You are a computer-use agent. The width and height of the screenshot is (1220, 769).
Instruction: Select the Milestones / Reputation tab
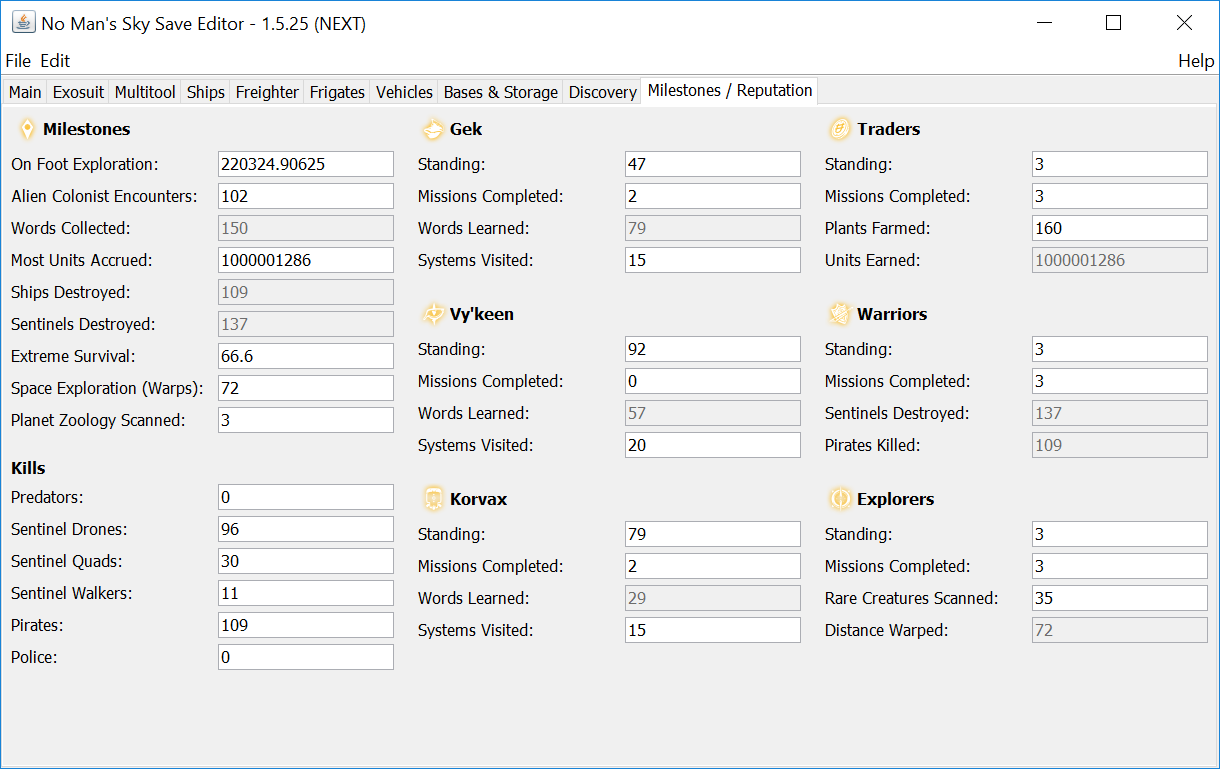point(730,90)
